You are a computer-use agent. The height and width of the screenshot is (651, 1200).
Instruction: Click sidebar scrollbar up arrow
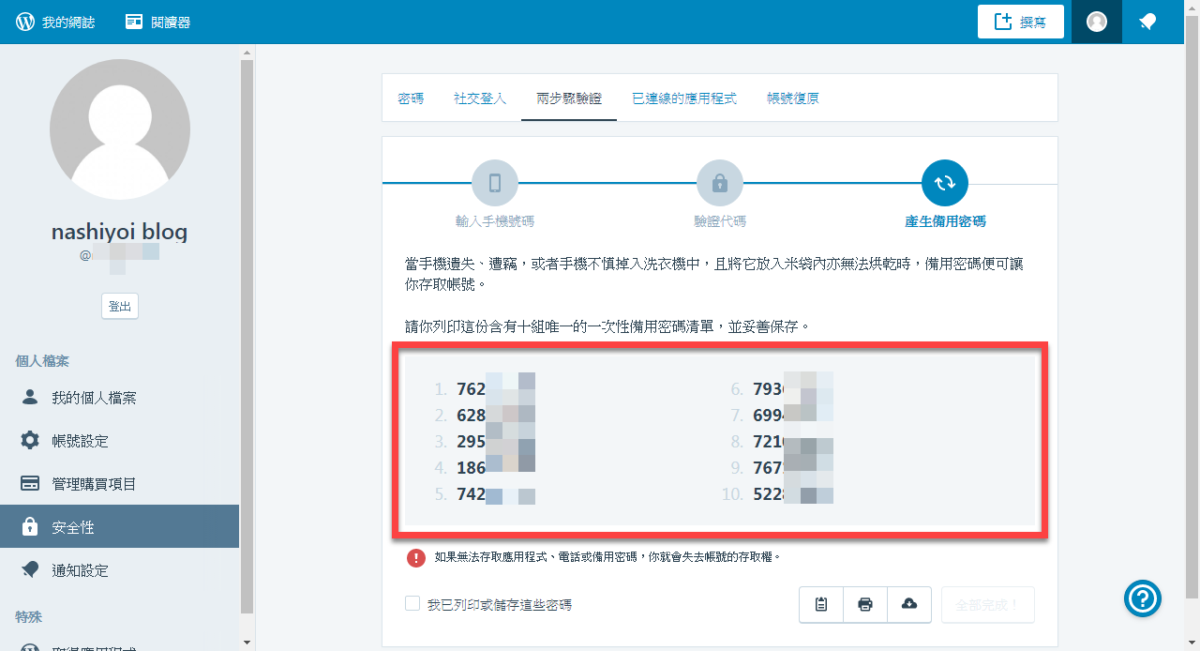pos(247,52)
